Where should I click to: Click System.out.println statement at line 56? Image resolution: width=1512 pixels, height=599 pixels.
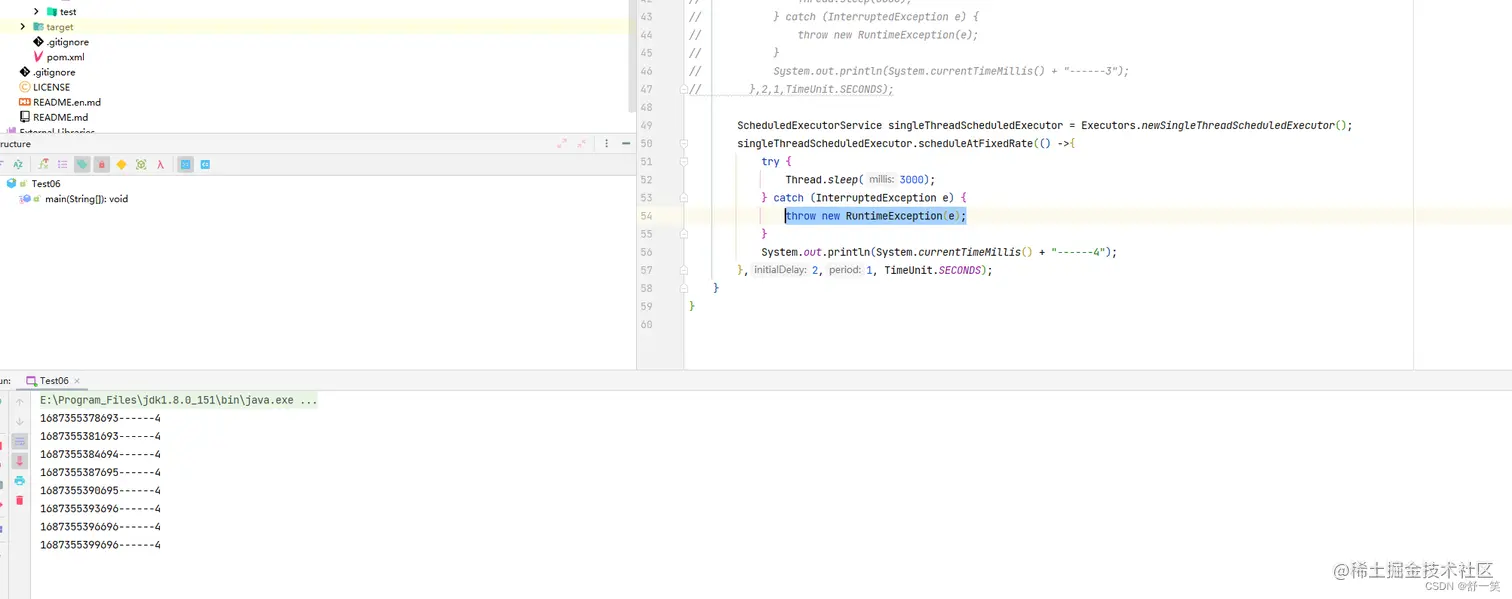click(x=939, y=252)
